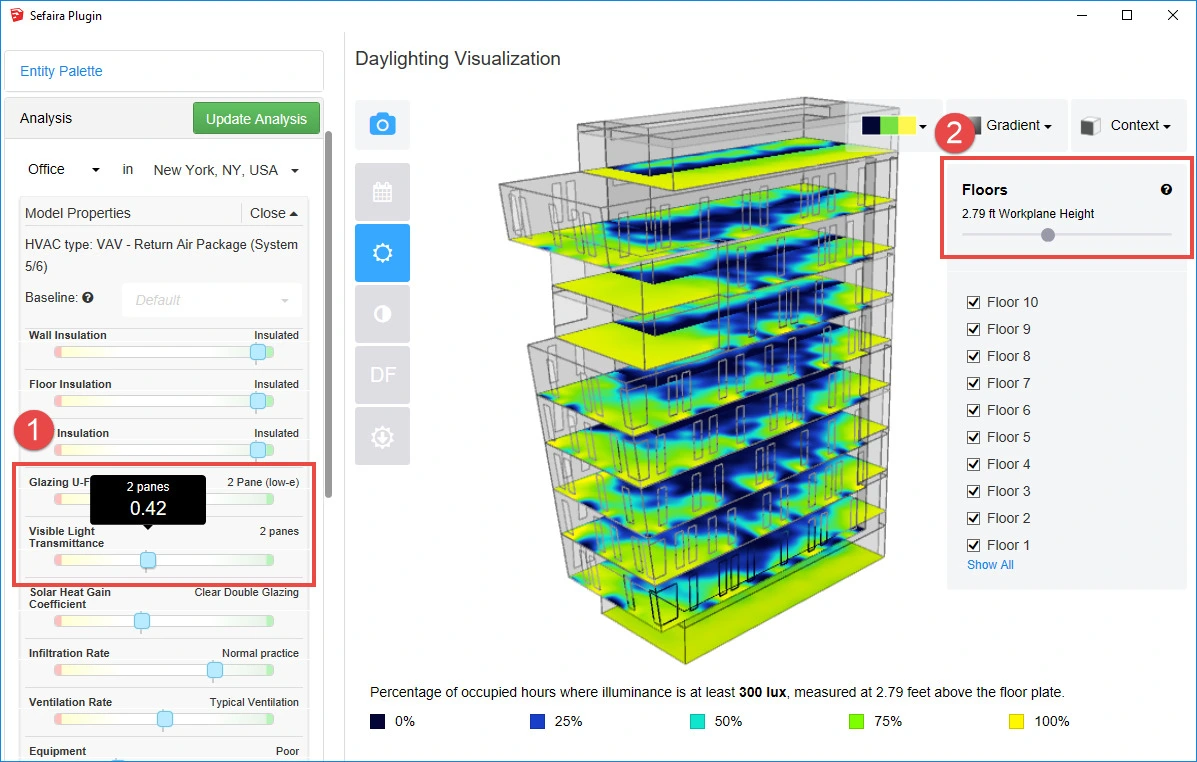
Task: Switch to the DF daylight factor view
Action: (382, 375)
